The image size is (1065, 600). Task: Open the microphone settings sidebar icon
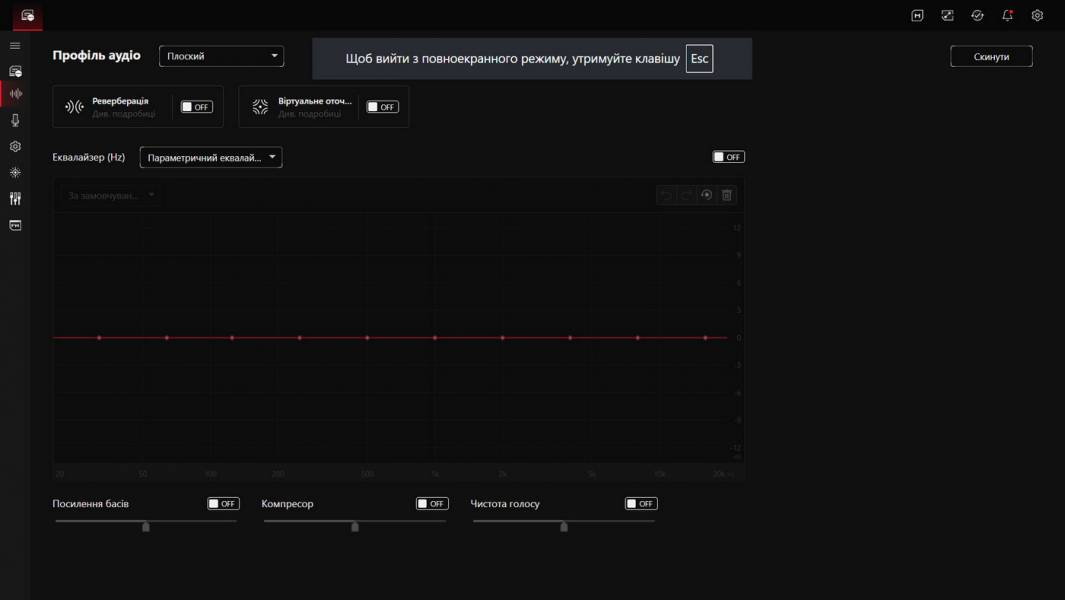pyautogui.click(x=15, y=120)
